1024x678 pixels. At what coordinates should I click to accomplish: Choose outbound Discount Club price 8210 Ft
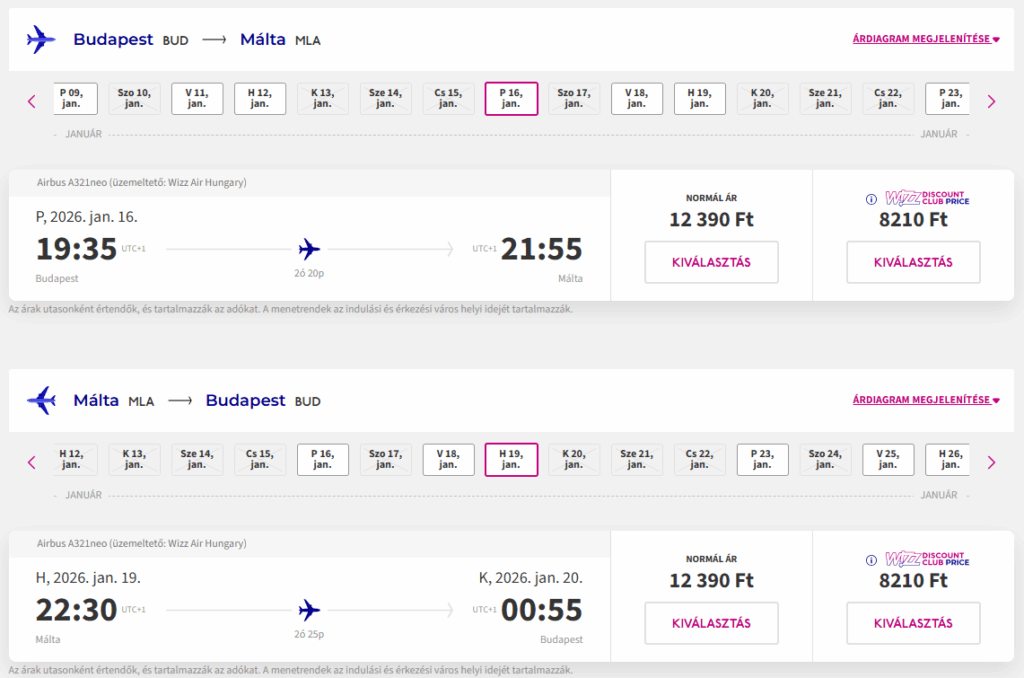[913, 262]
